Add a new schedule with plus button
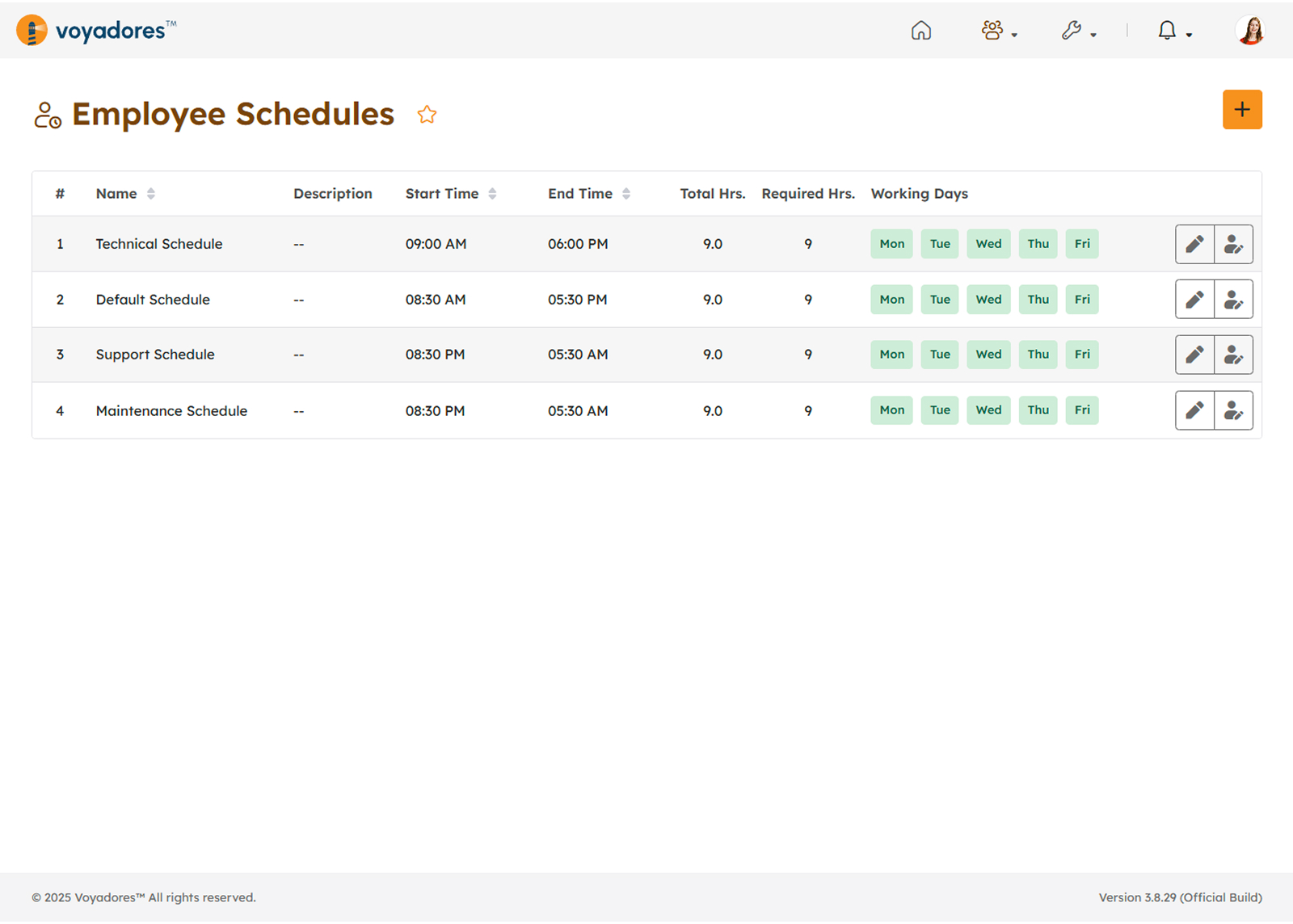Screen dimensions: 1293x924 [1242, 110]
